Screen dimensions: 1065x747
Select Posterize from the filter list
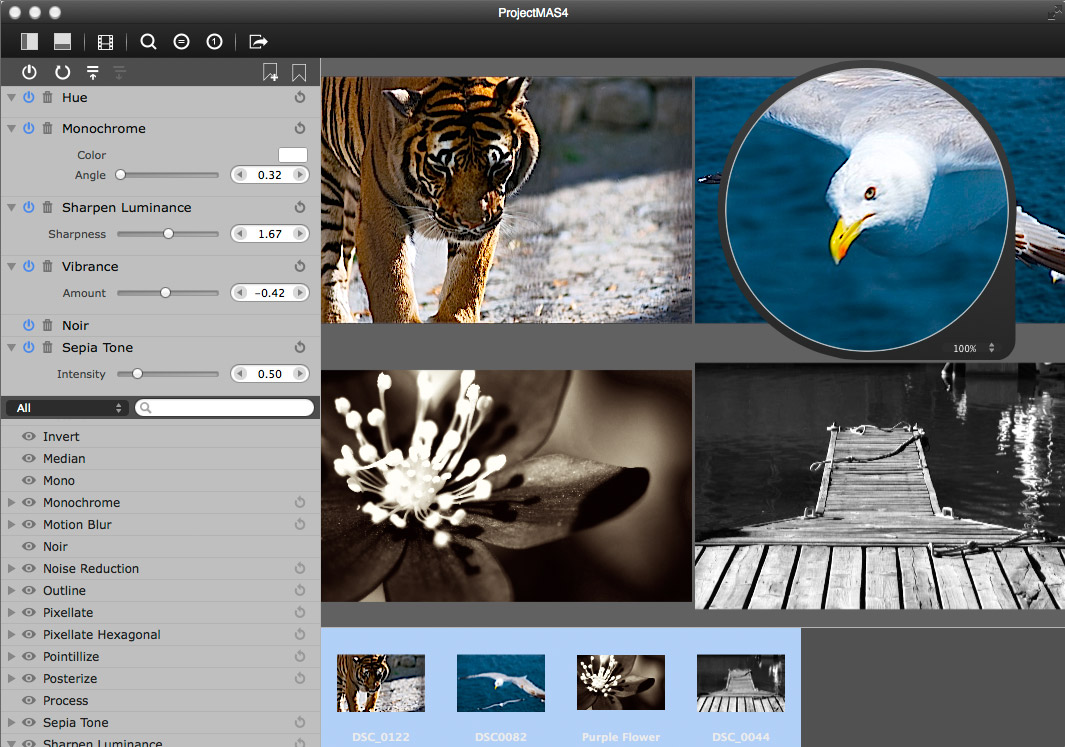[x=70, y=679]
